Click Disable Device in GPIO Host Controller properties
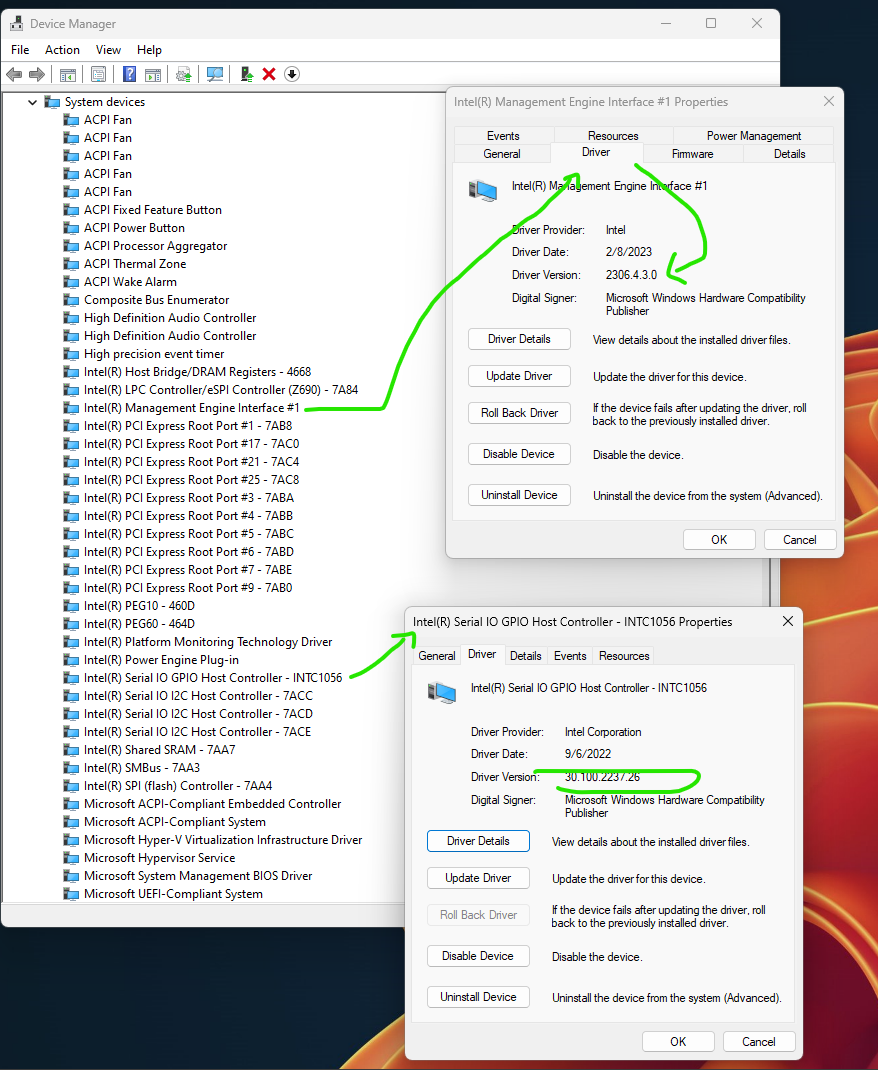 pos(478,956)
